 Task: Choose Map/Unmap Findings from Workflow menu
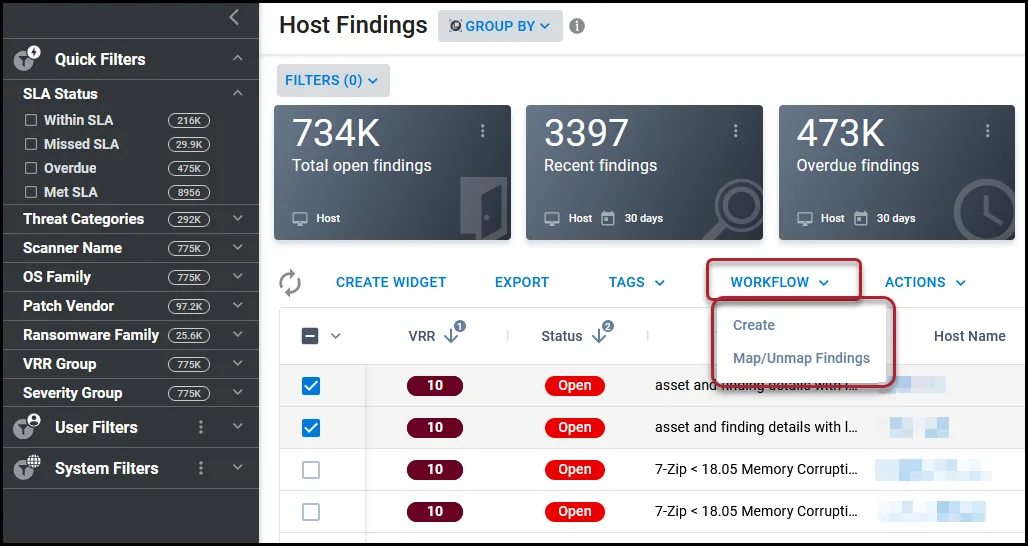click(x=801, y=358)
